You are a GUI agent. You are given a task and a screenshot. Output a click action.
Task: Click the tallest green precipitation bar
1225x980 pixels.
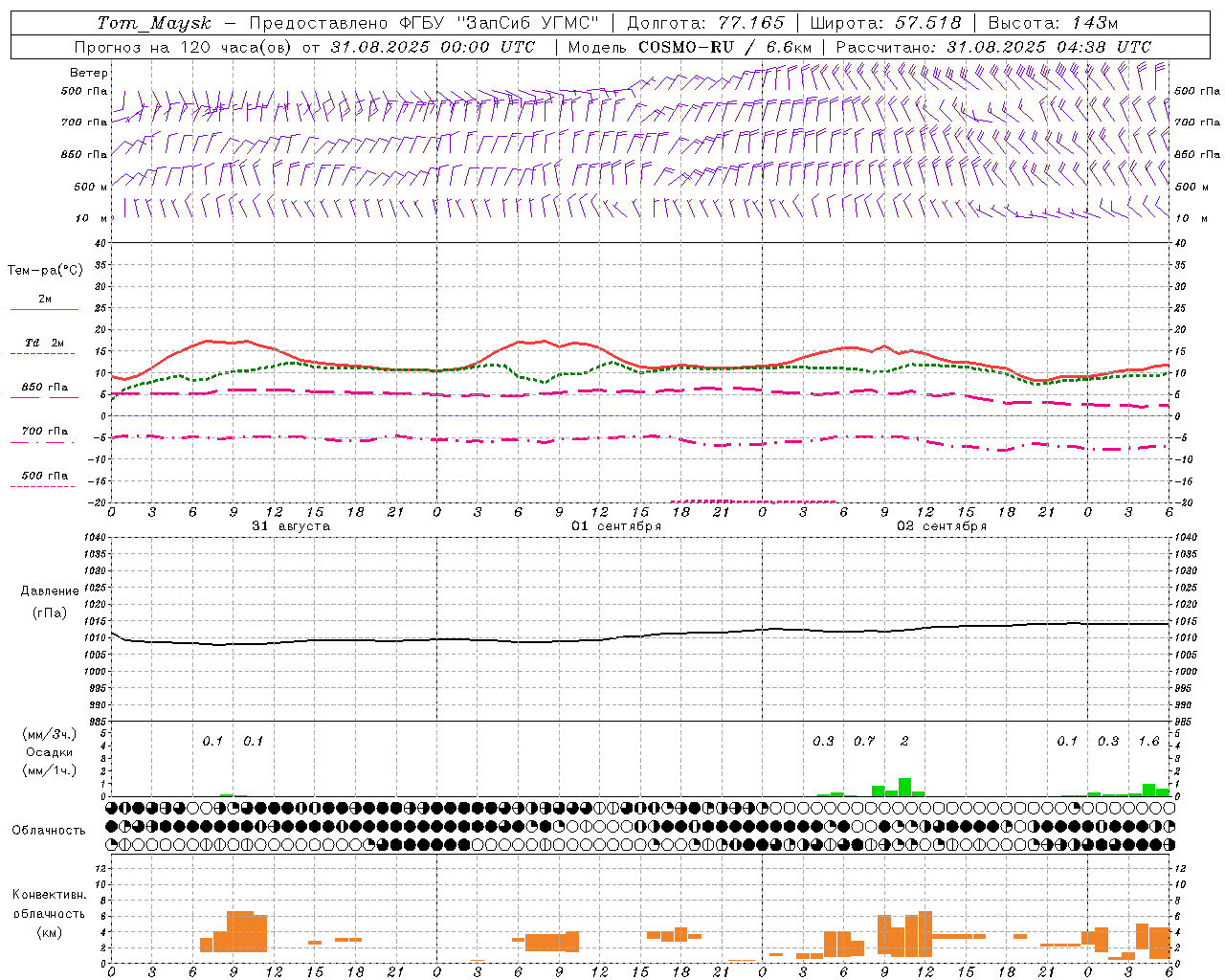pos(904,787)
